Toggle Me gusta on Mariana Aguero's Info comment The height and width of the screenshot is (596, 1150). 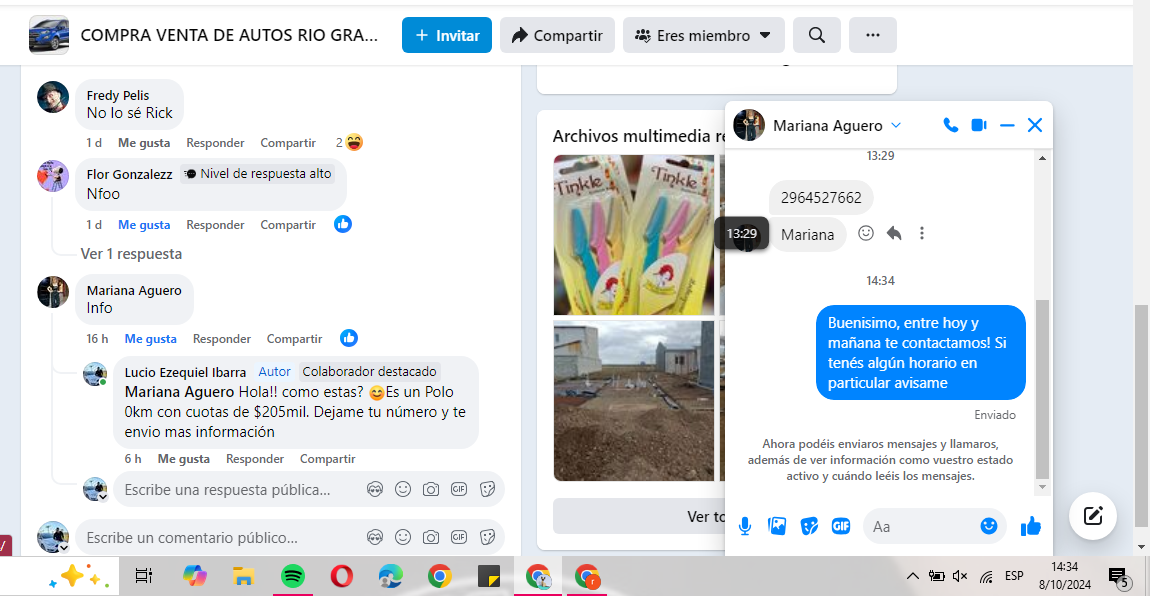point(150,339)
